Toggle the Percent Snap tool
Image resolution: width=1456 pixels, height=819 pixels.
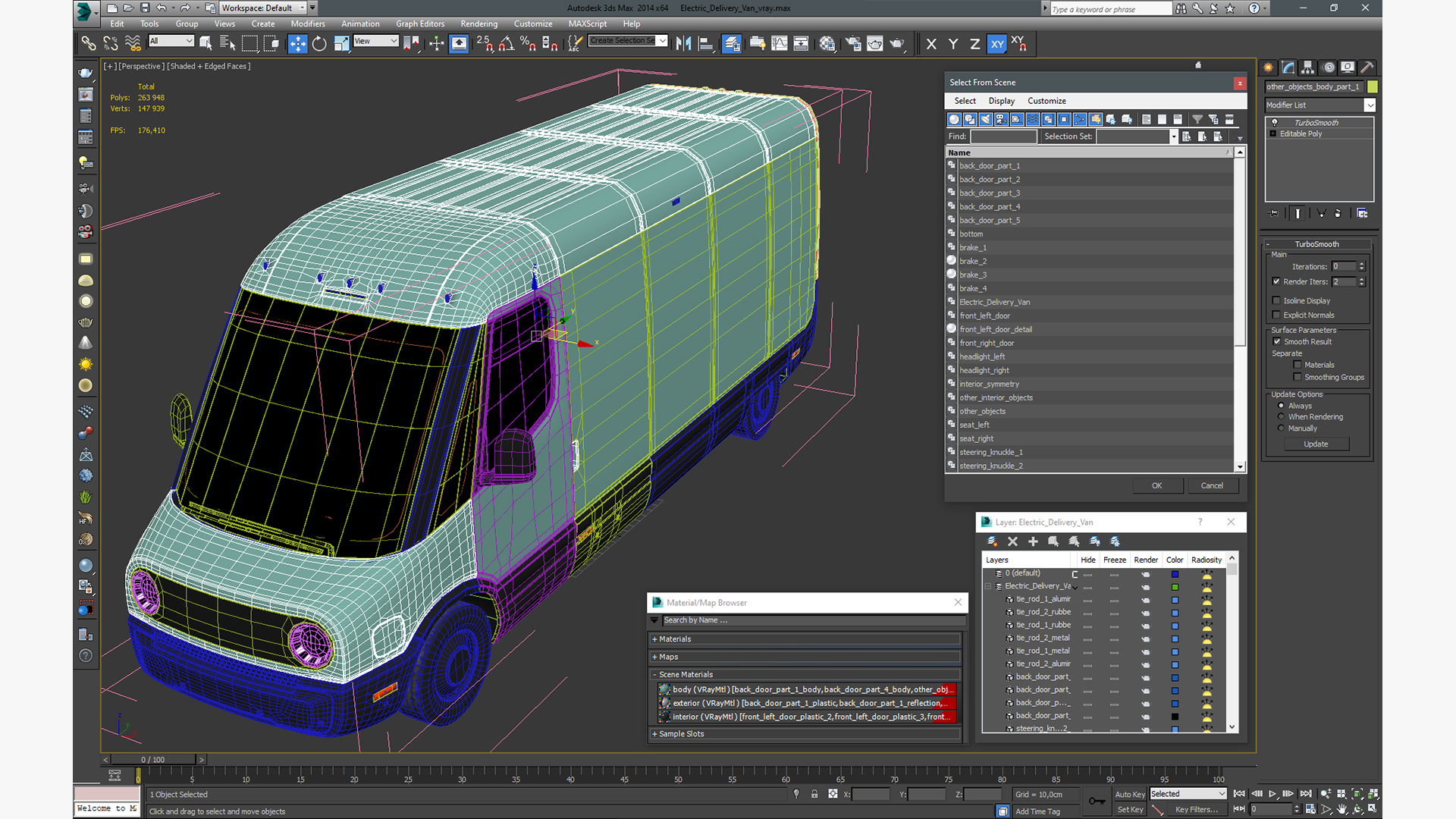pyautogui.click(x=528, y=44)
